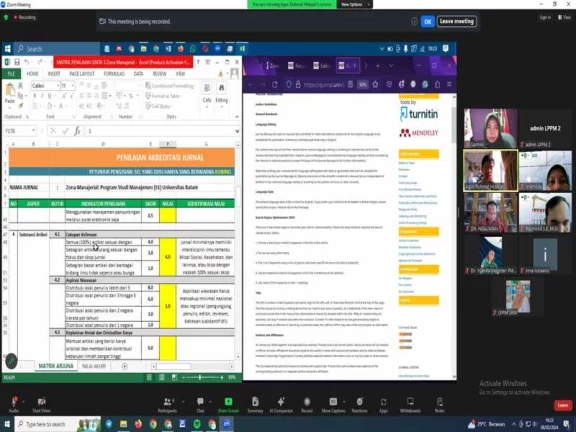Turn on camera with Start Video
The height and width of the screenshot is (432, 576).
click(41, 404)
